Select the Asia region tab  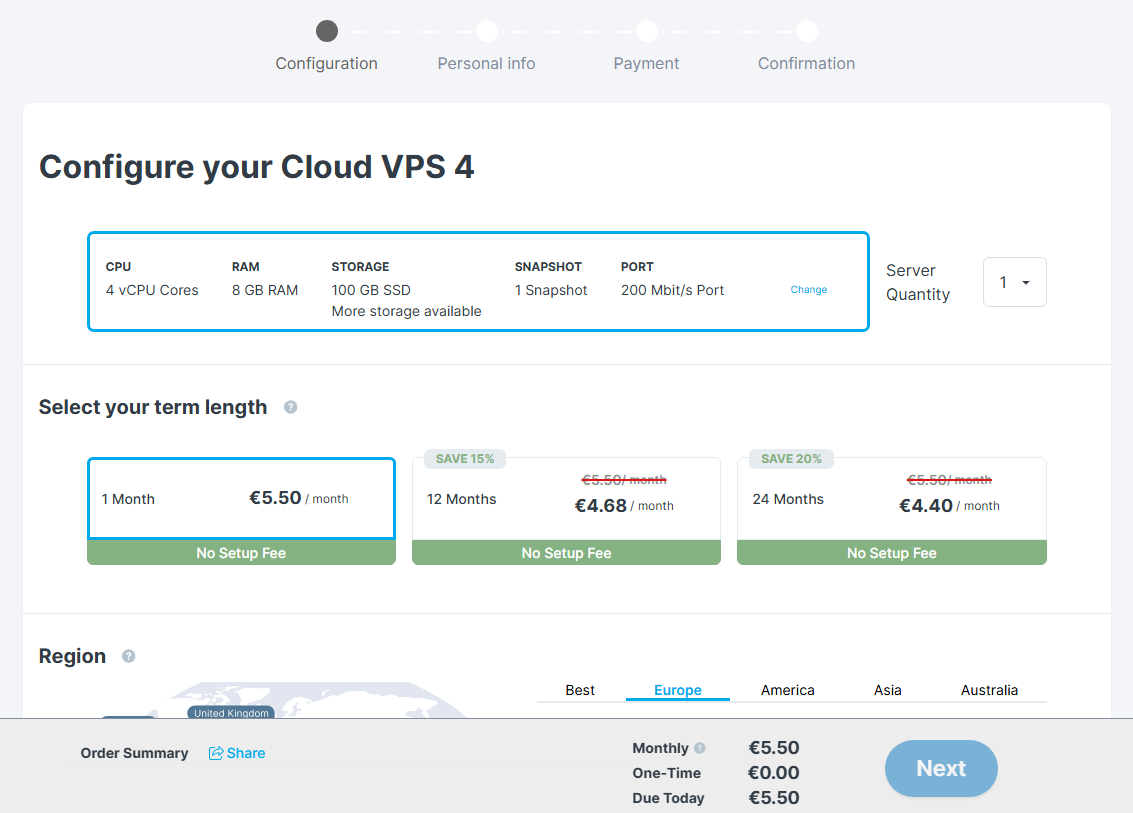pos(887,690)
